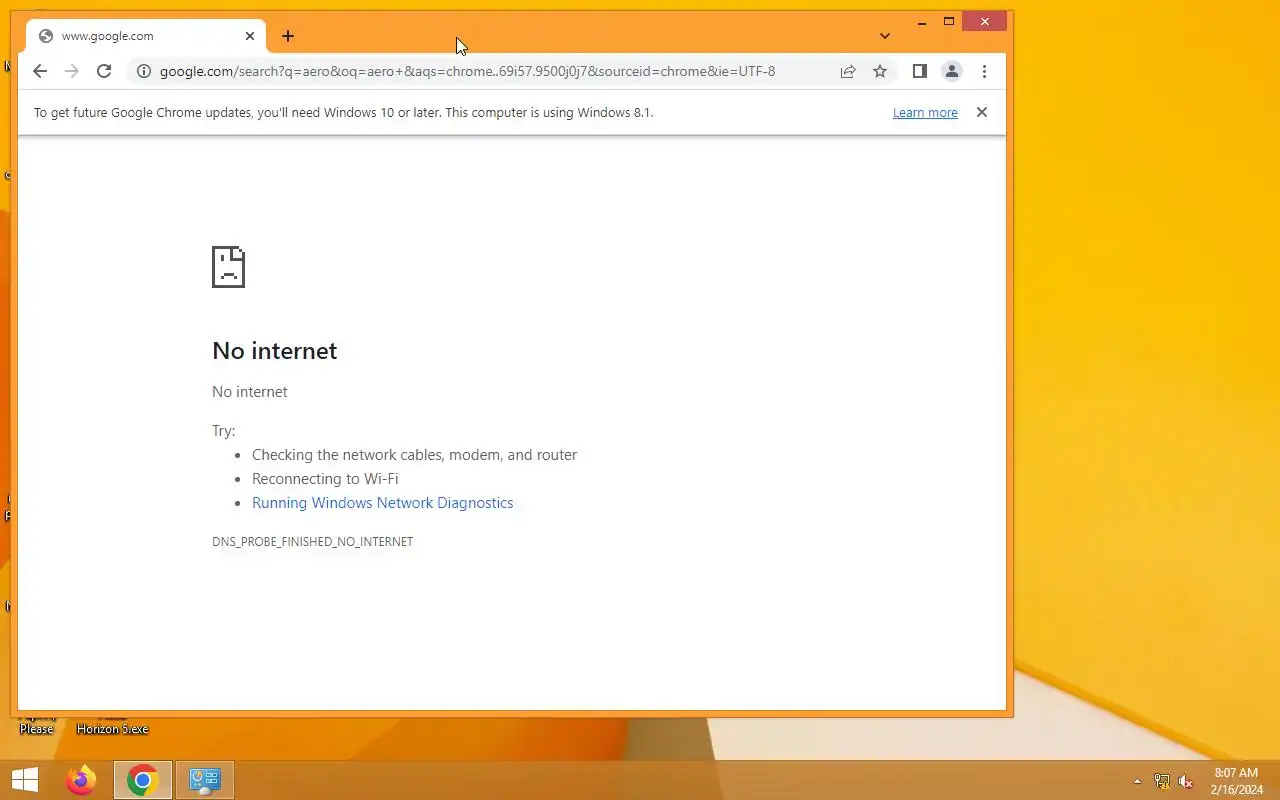Open the Horizon 5.exe desktop icon

coord(112,729)
